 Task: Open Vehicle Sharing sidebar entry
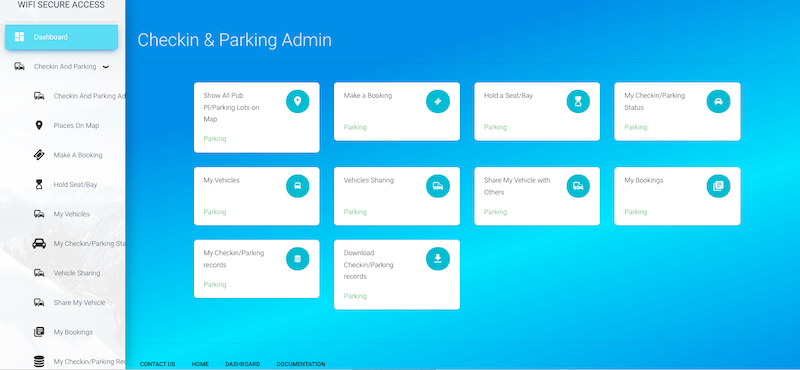tap(77, 274)
